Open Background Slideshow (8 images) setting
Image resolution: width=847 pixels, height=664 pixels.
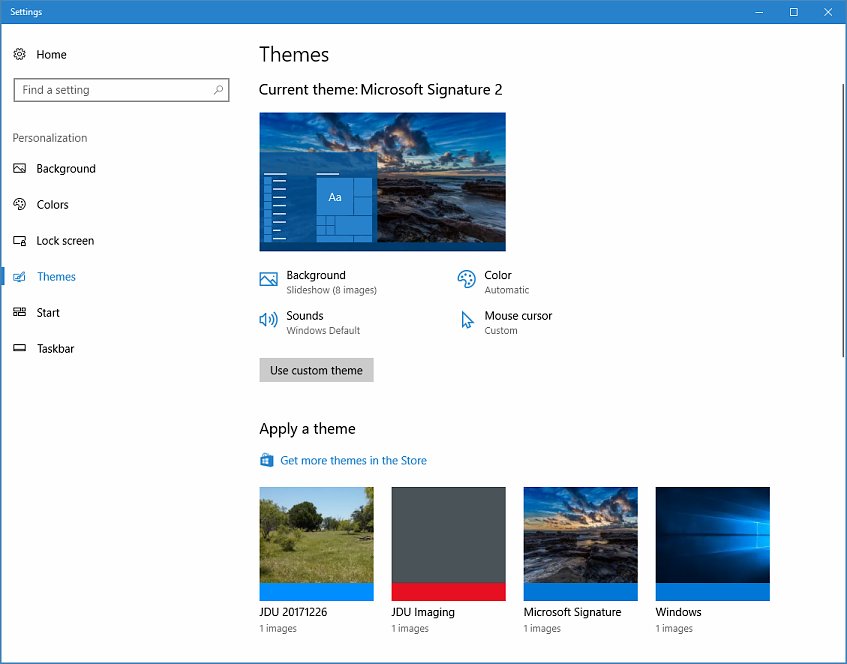(x=318, y=282)
